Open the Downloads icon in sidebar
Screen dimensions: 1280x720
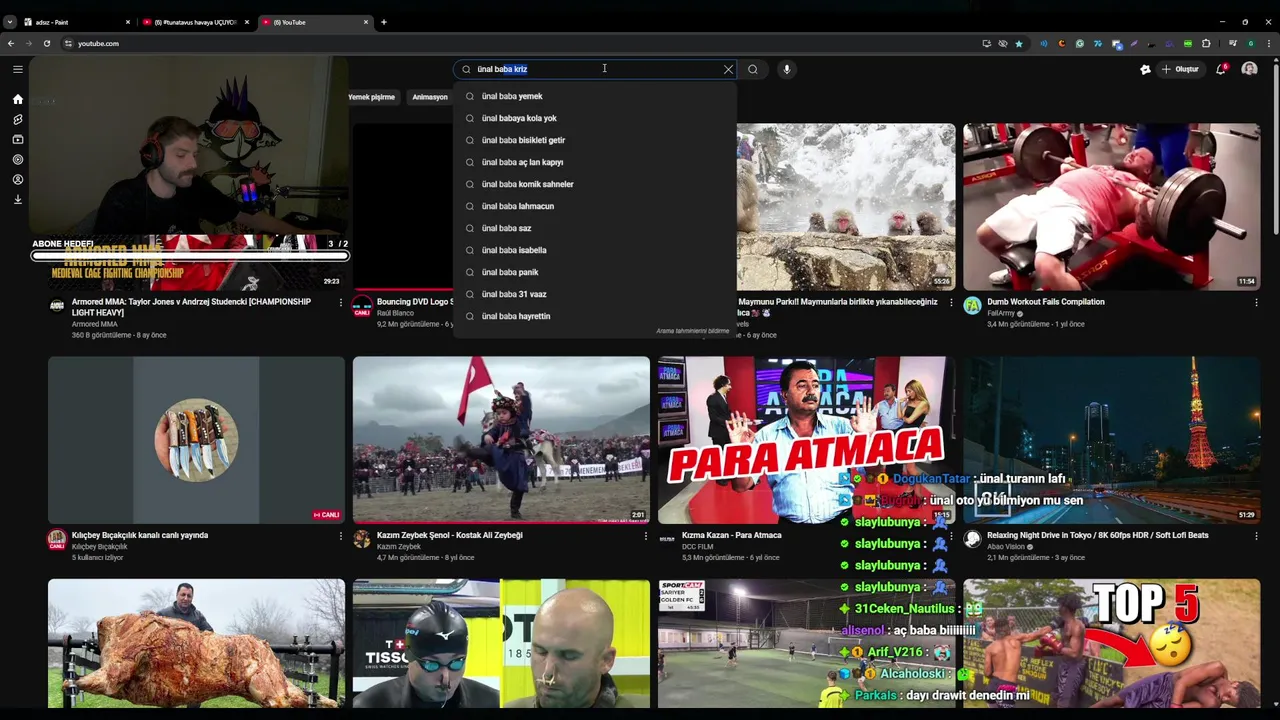click(17, 199)
